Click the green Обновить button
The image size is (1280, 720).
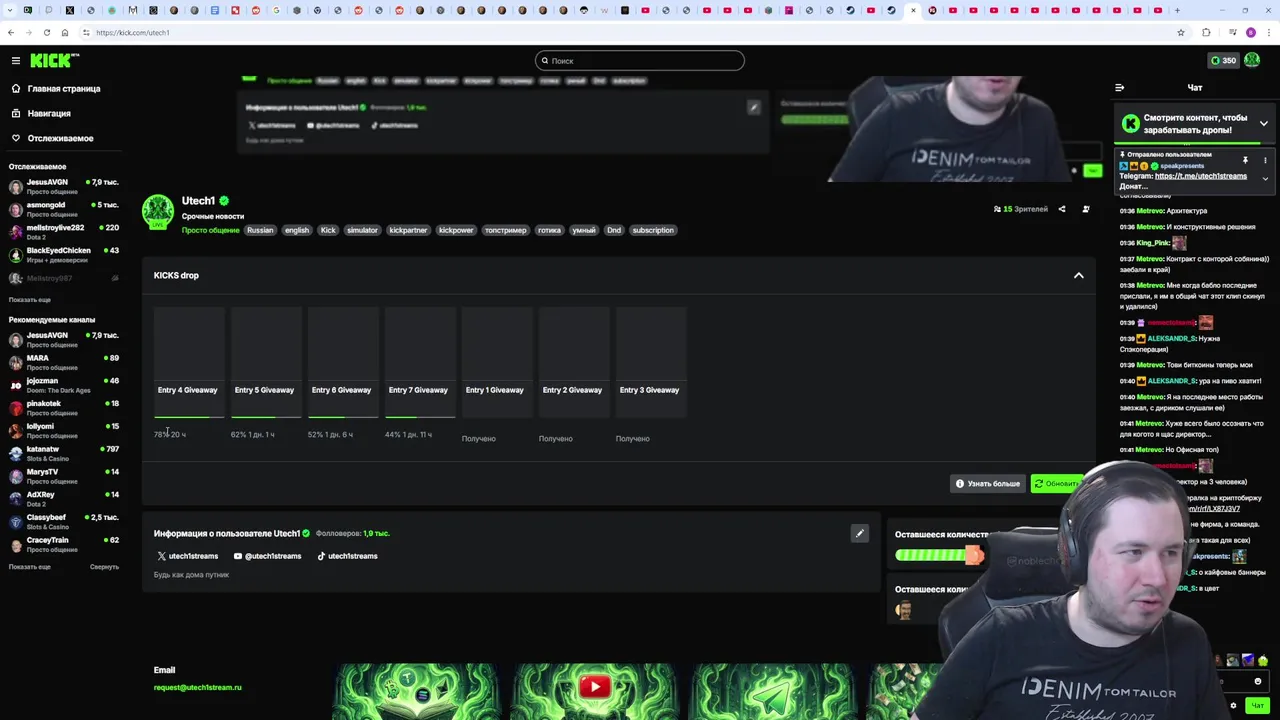[x=1056, y=484]
